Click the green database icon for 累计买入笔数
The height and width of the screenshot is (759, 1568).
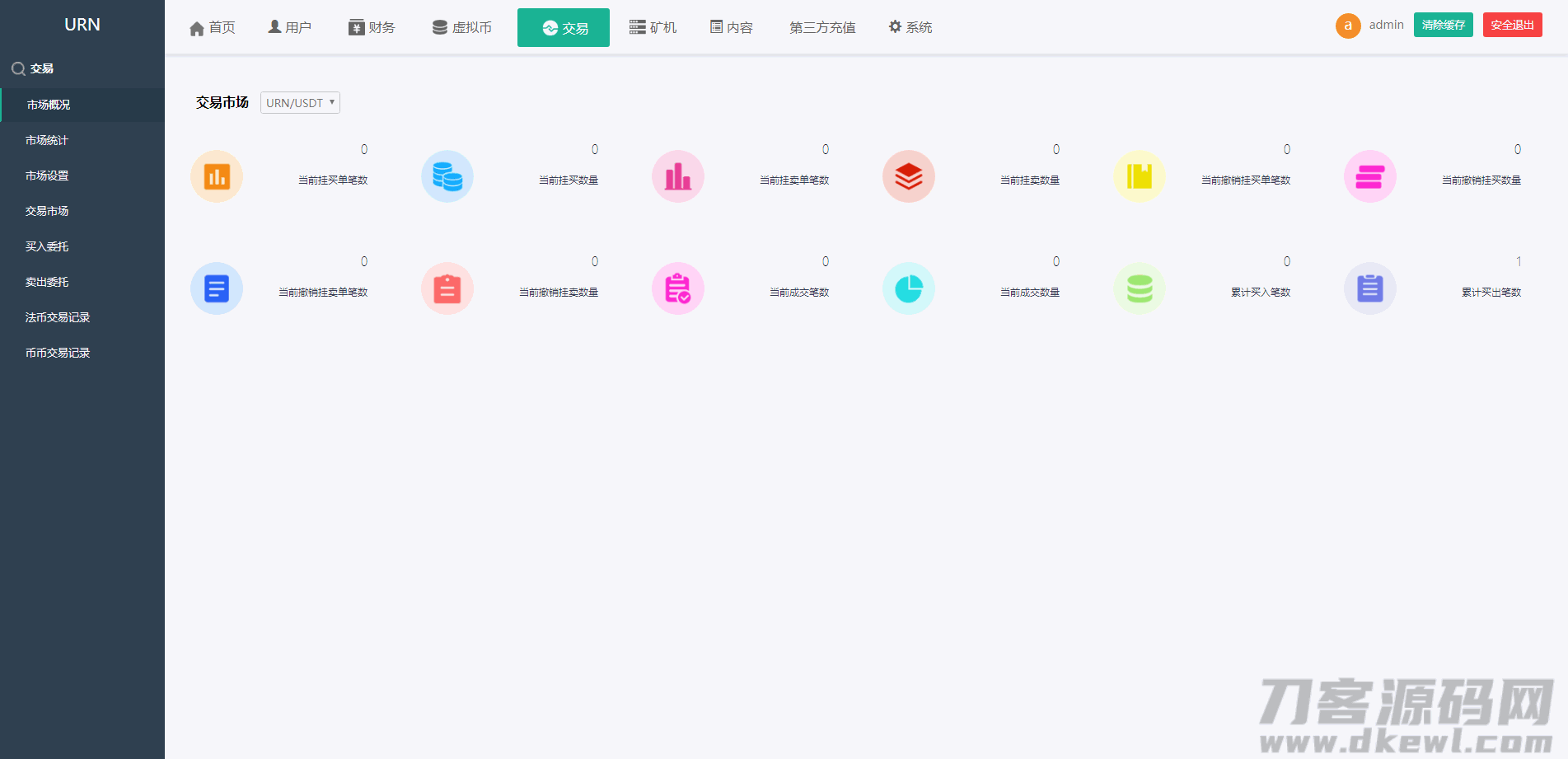coord(1140,288)
